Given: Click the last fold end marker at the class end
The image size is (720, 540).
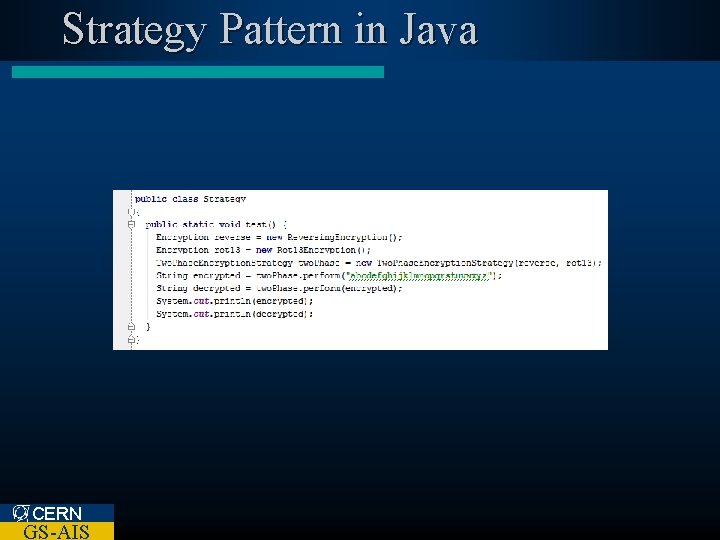Looking at the screenshot, I should point(132,340).
